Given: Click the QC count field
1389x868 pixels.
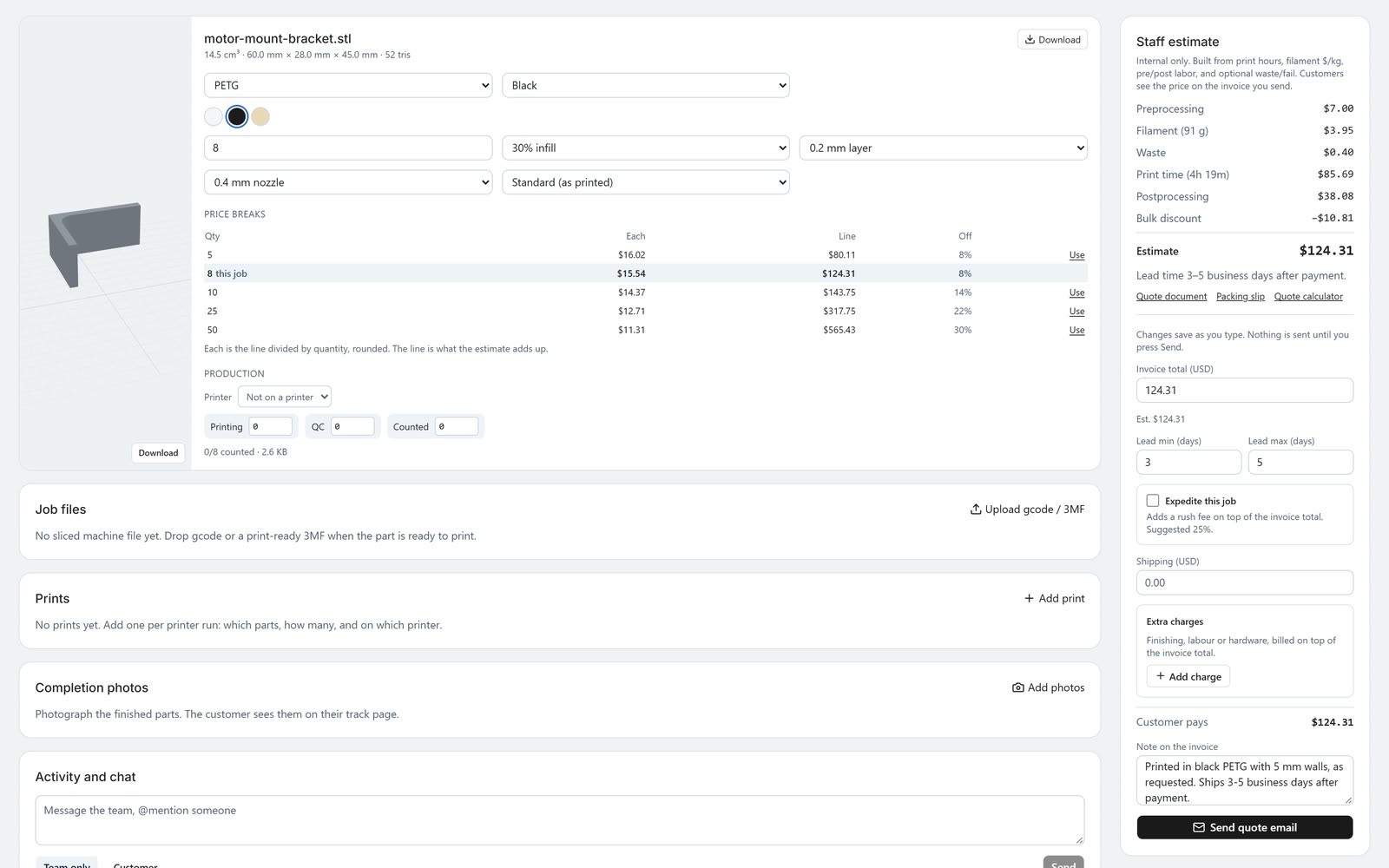Looking at the screenshot, I should pyautogui.click(x=352, y=426).
